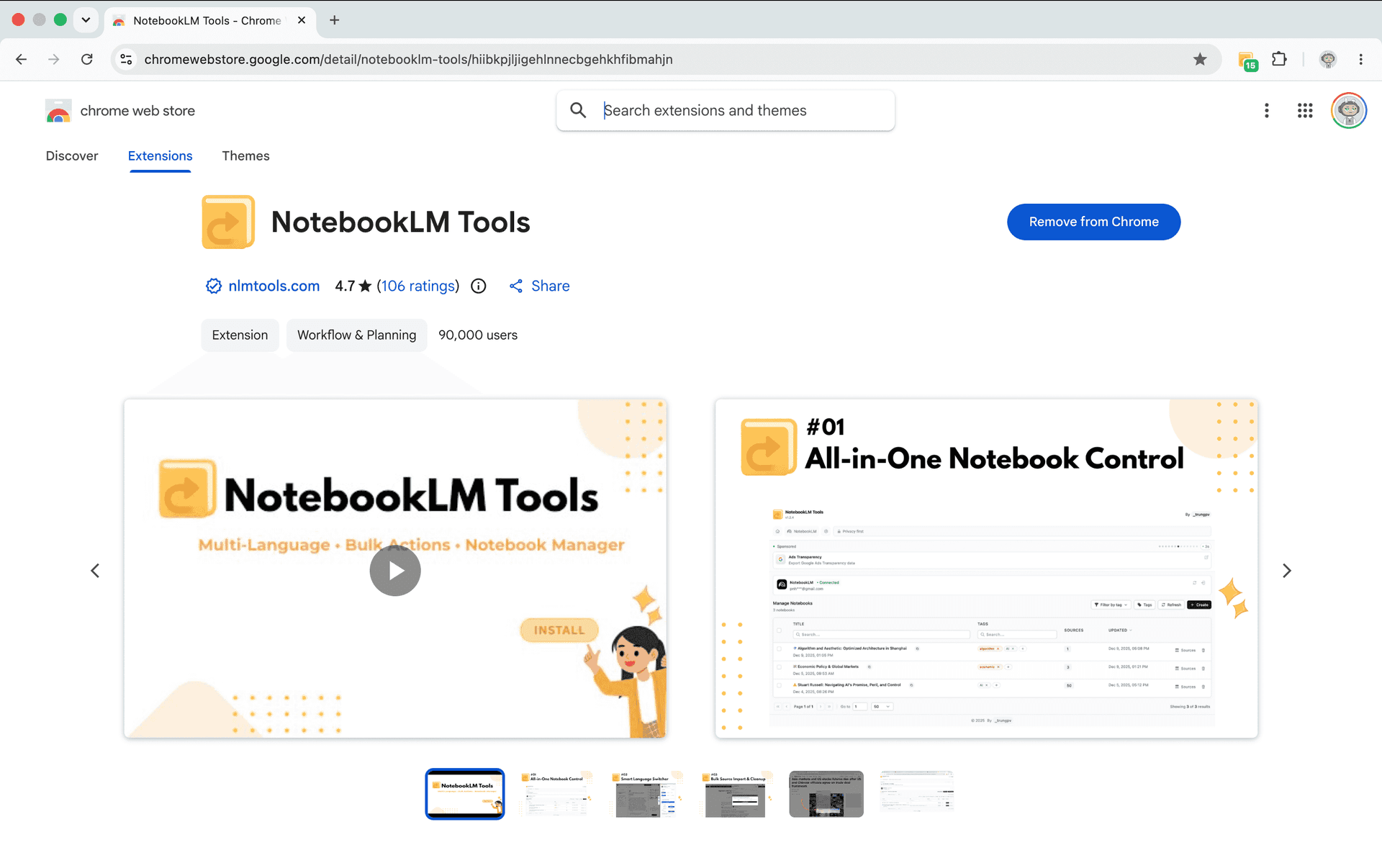
Task: Open the All-in-One Notebook Control screenshot
Action: point(986,569)
